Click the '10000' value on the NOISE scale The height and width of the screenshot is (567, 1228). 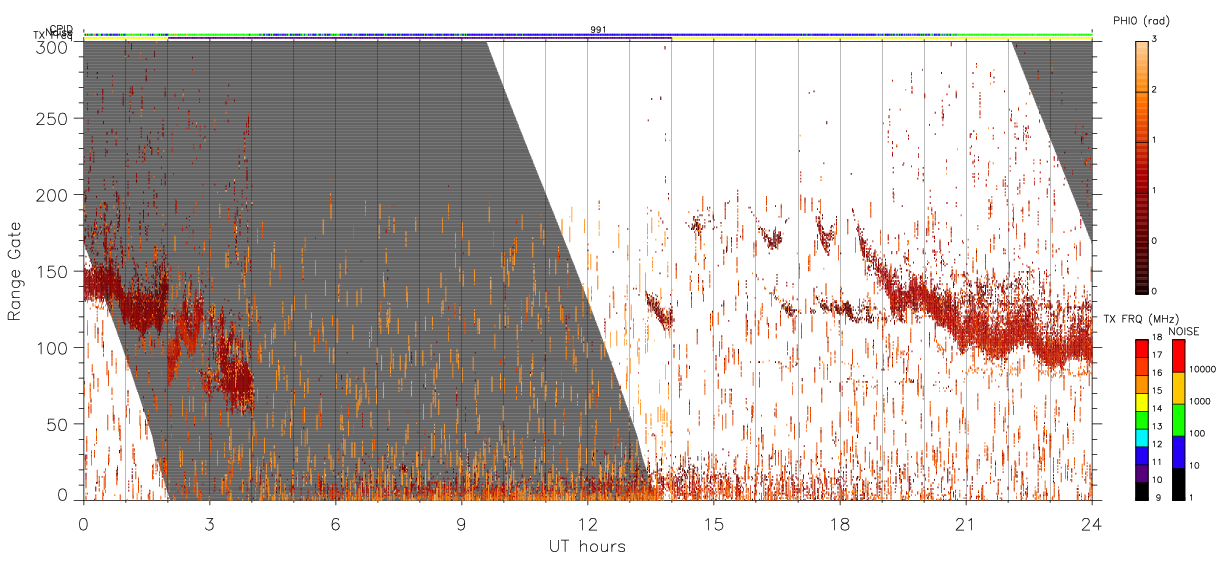[1201, 369]
